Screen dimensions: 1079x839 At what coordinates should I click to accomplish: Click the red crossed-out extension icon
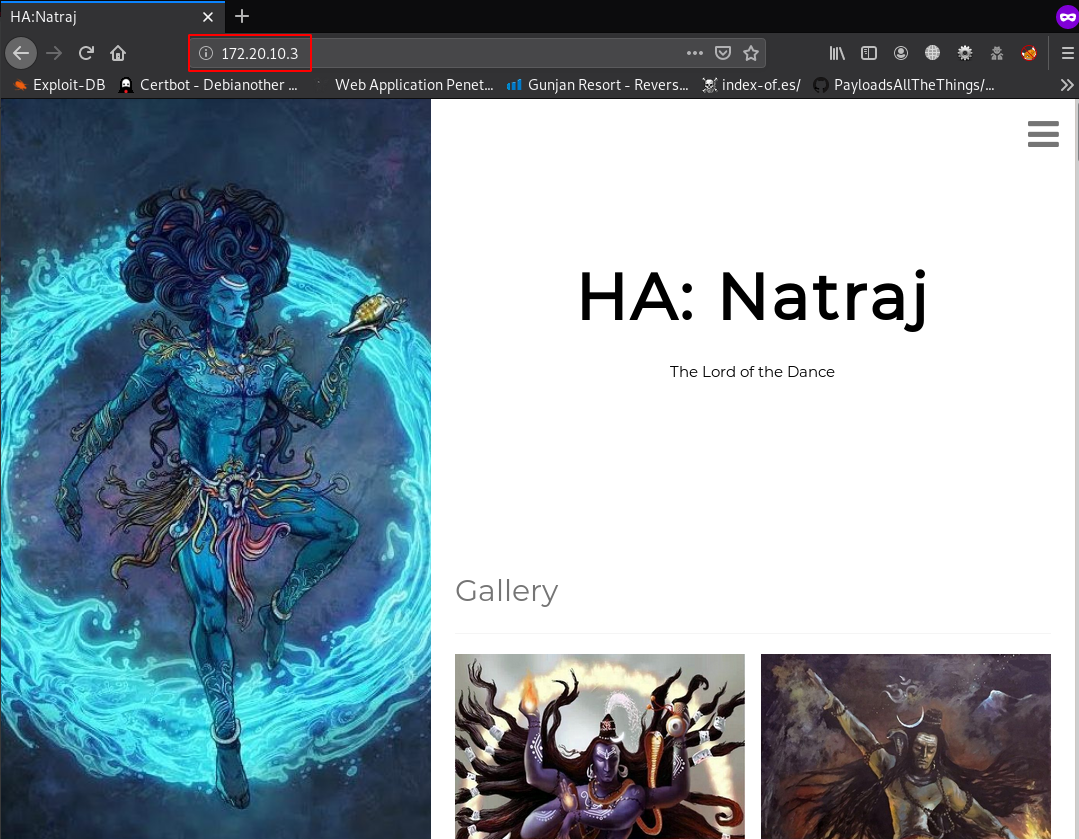tap(1029, 53)
